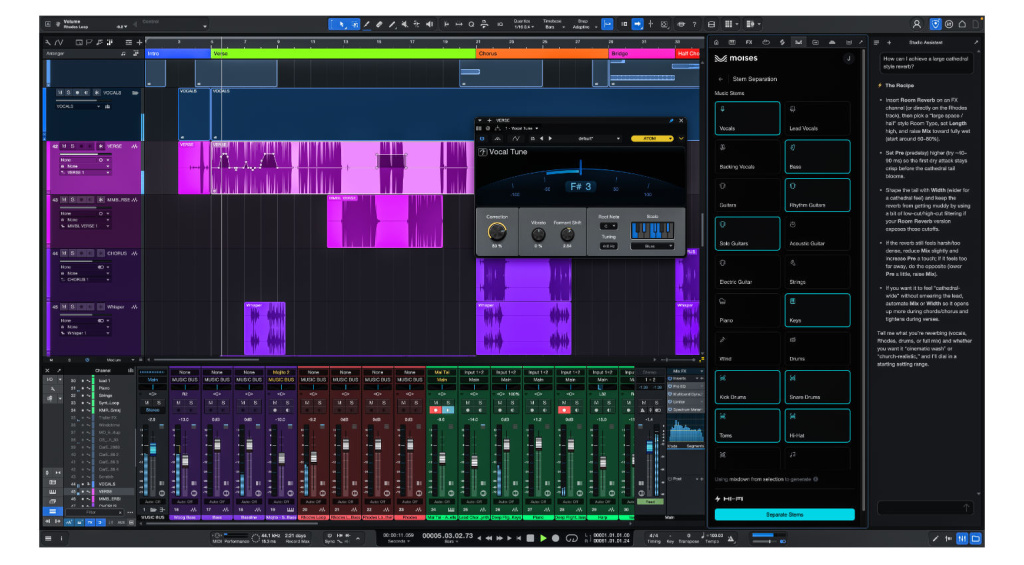Toggle the Snap button in toolbar
Viewport: 1024px width, 565px height.
pos(607,24)
